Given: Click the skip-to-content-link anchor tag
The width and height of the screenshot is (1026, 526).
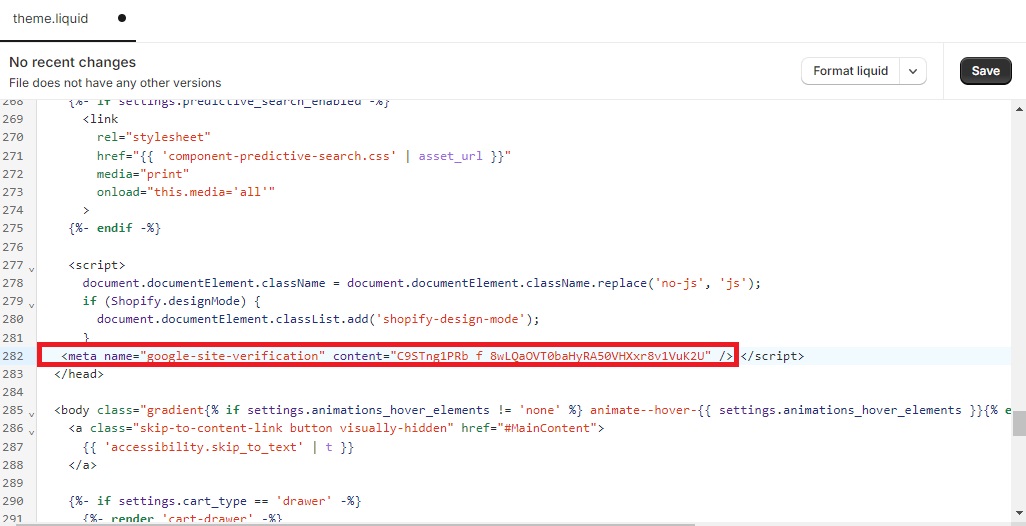Looking at the screenshot, I should (x=336, y=428).
